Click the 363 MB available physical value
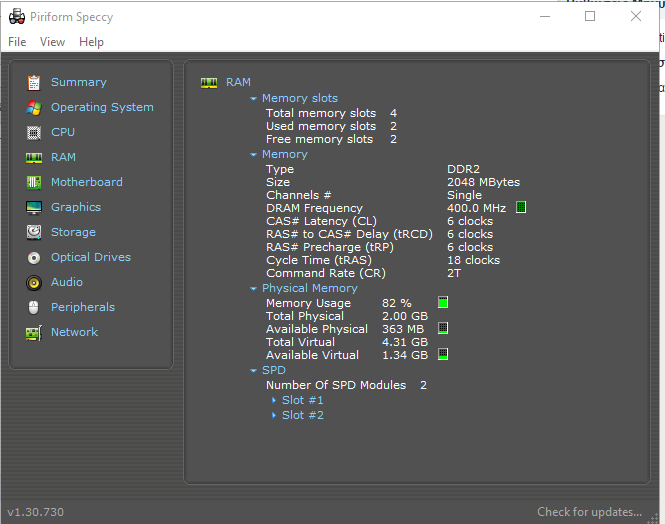Image resolution: width=665 pixels, height=524 pixels. [402, 329]
